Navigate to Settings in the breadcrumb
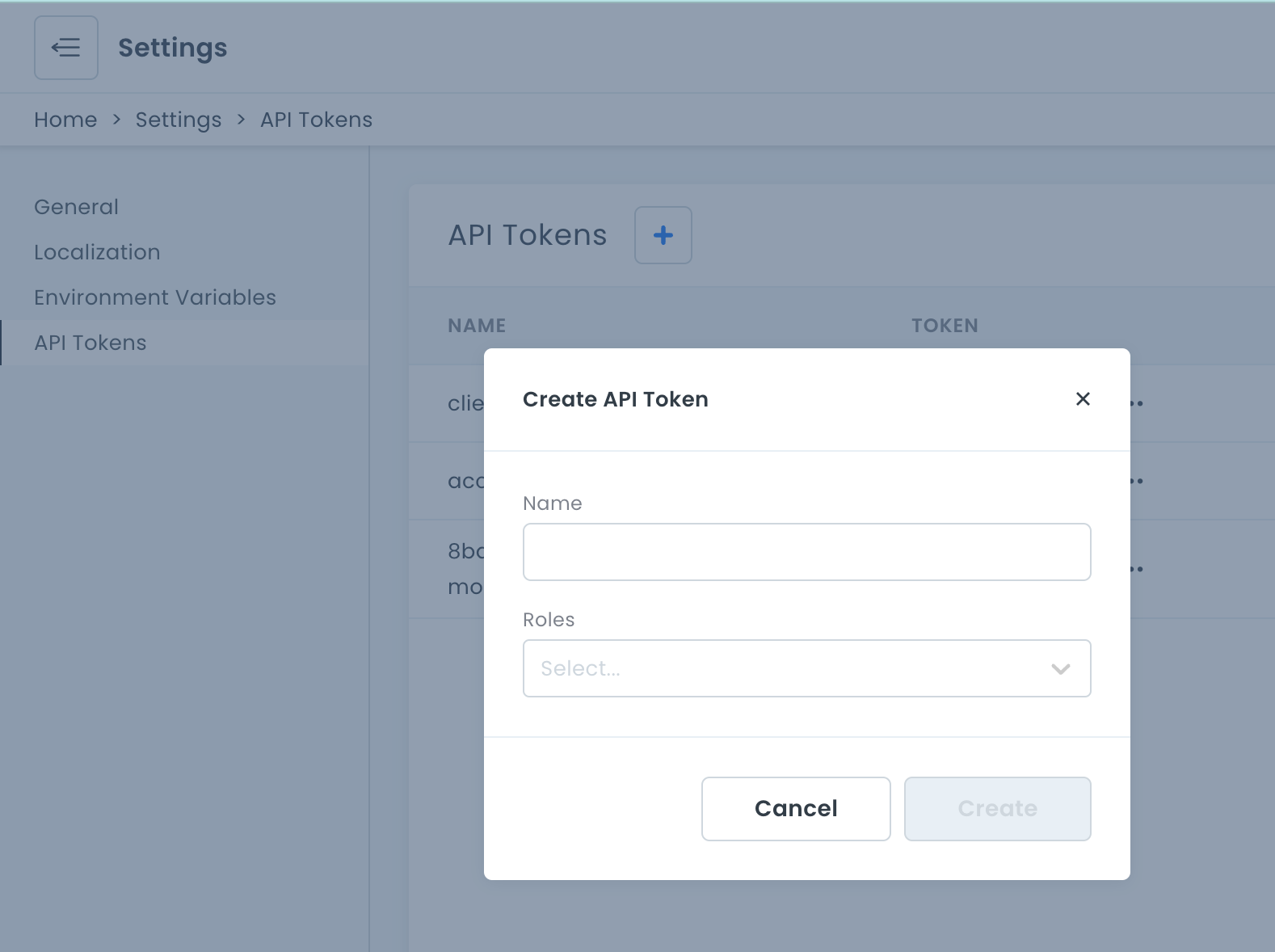This screenshot has width=1275, height=952. point(178,120)
